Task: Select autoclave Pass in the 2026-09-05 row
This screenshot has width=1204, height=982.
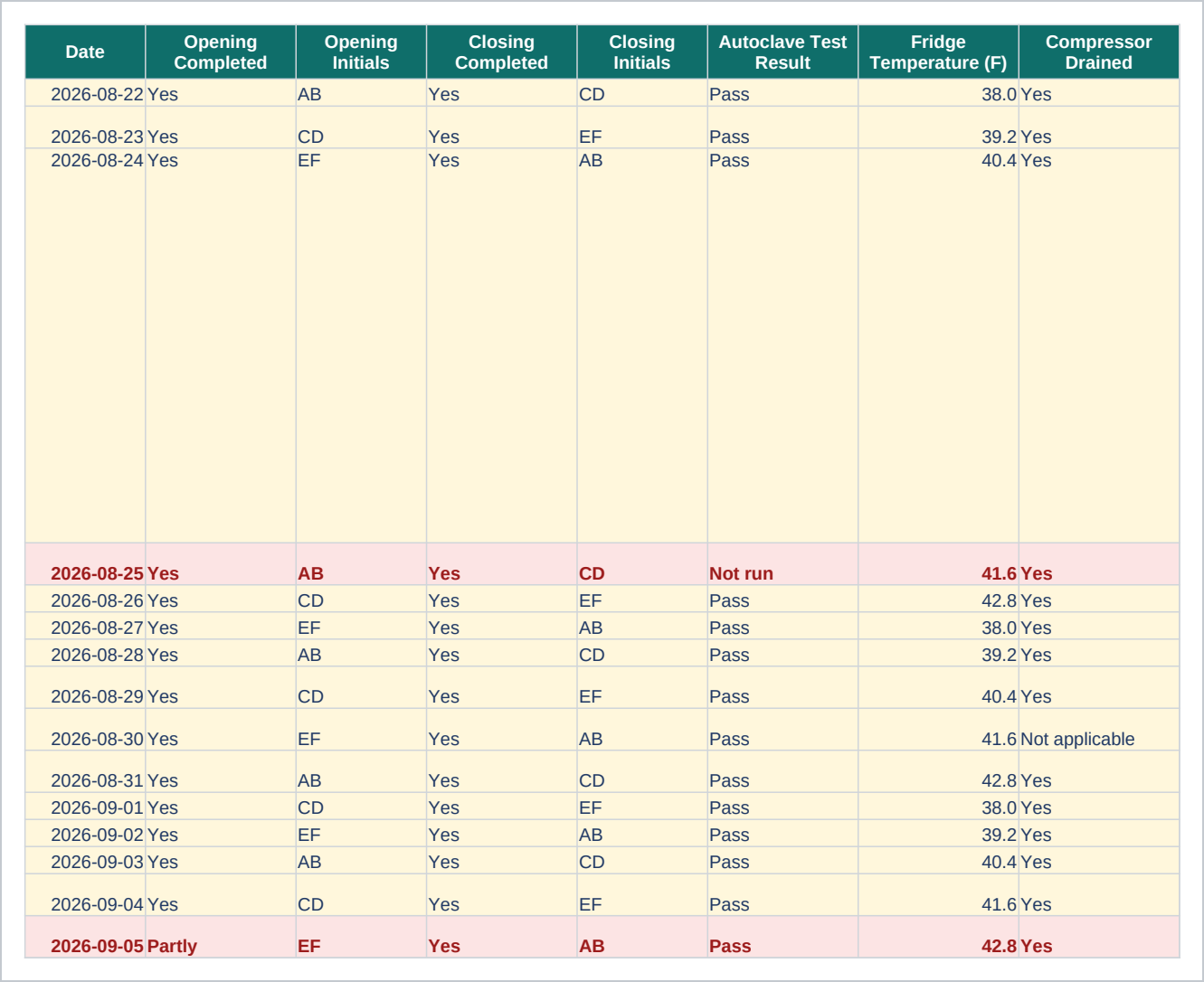Action: point(782,937)
